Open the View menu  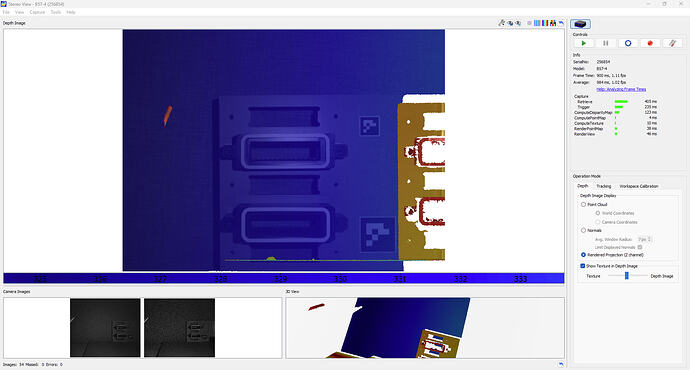(x=19, y=12)
